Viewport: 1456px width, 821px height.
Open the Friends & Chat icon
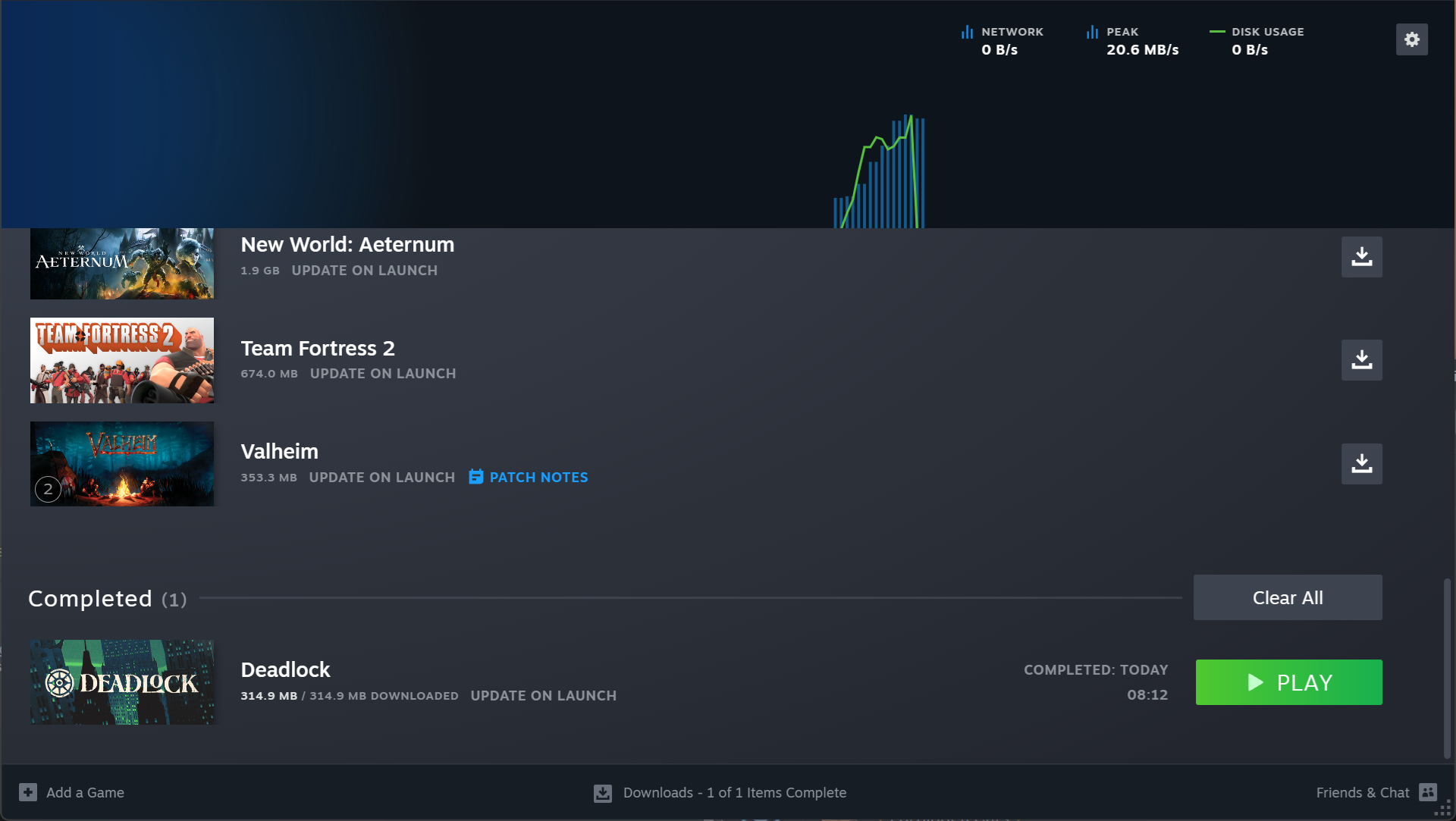1428,792
